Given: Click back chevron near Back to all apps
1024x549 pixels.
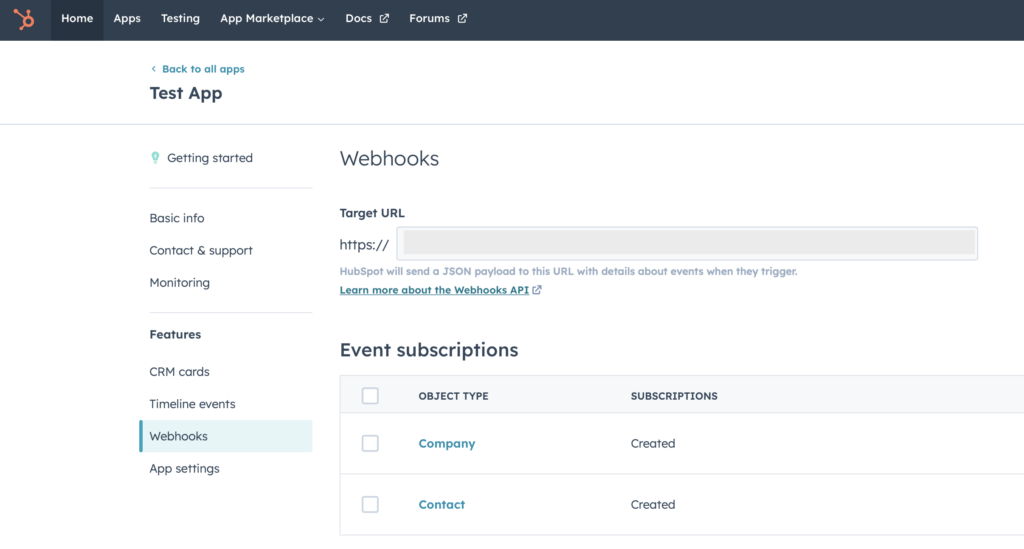Looking at the screenshot, I should 154,69.
